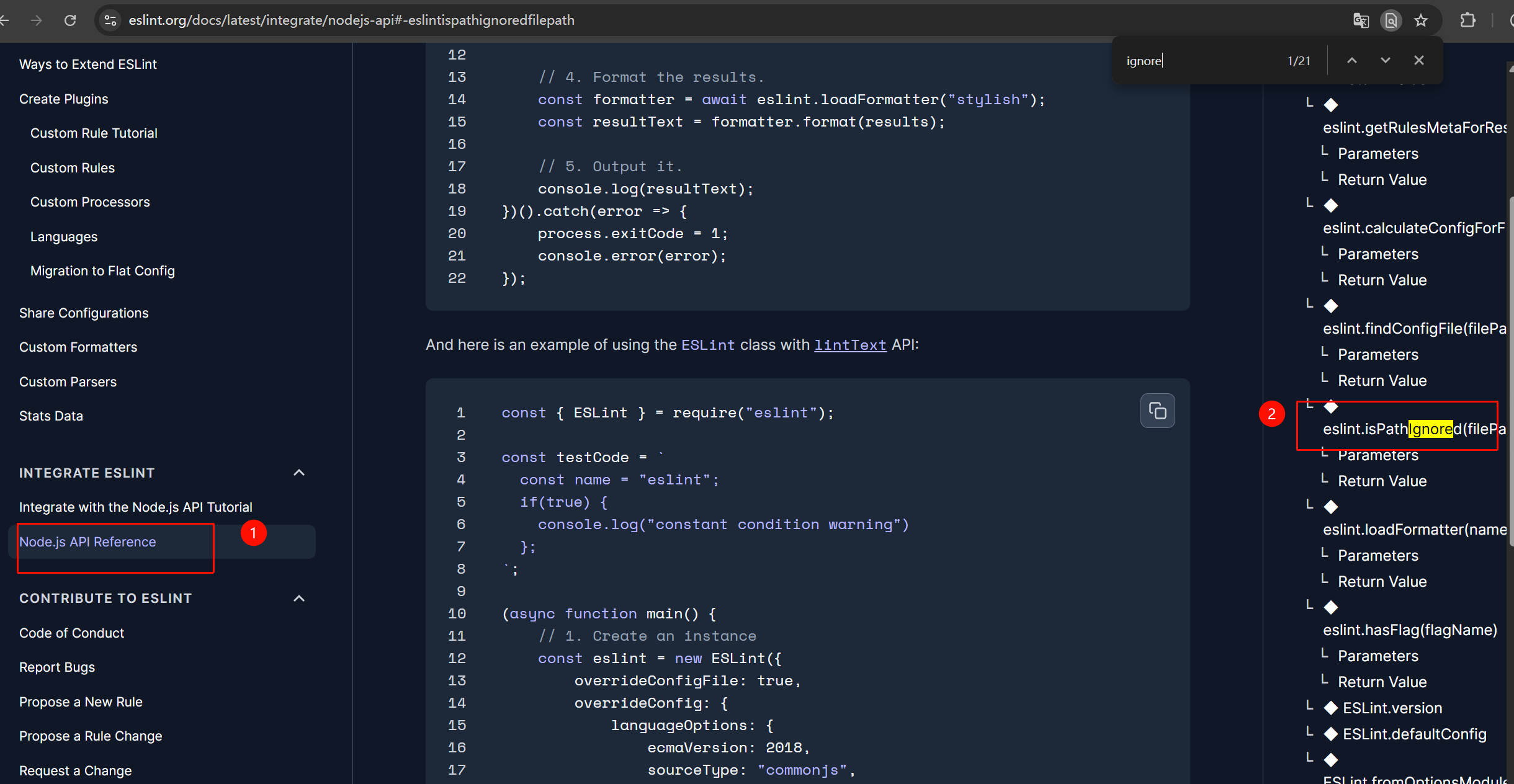1514x784 pixels.
Task: Open Node.js API Reference sidebar item
Action: [87, 541]
